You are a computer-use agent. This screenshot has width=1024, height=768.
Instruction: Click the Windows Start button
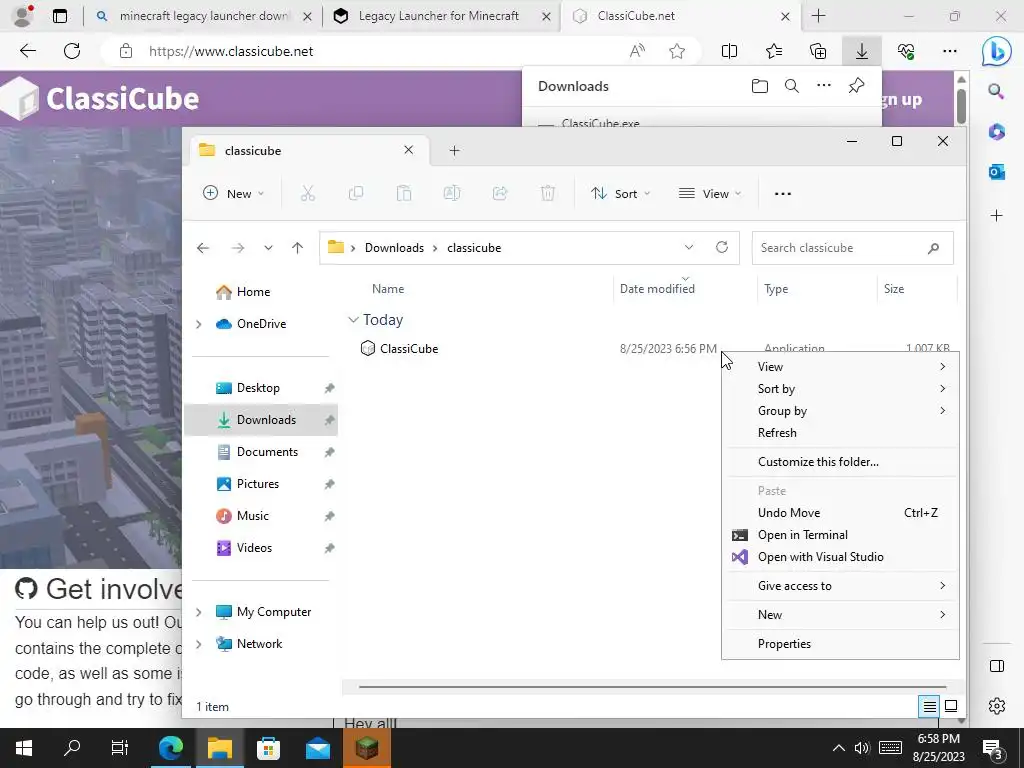pyautogui.click(x=24, y=748)
